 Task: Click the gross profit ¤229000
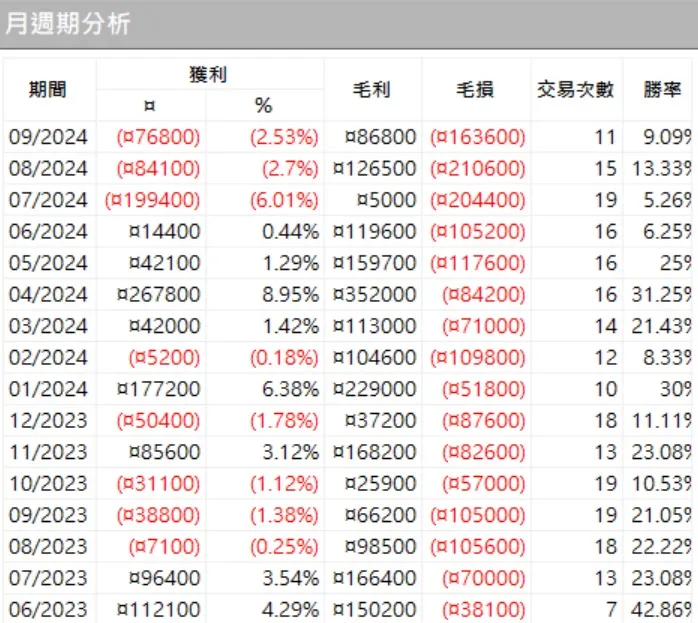coord(374,389)
